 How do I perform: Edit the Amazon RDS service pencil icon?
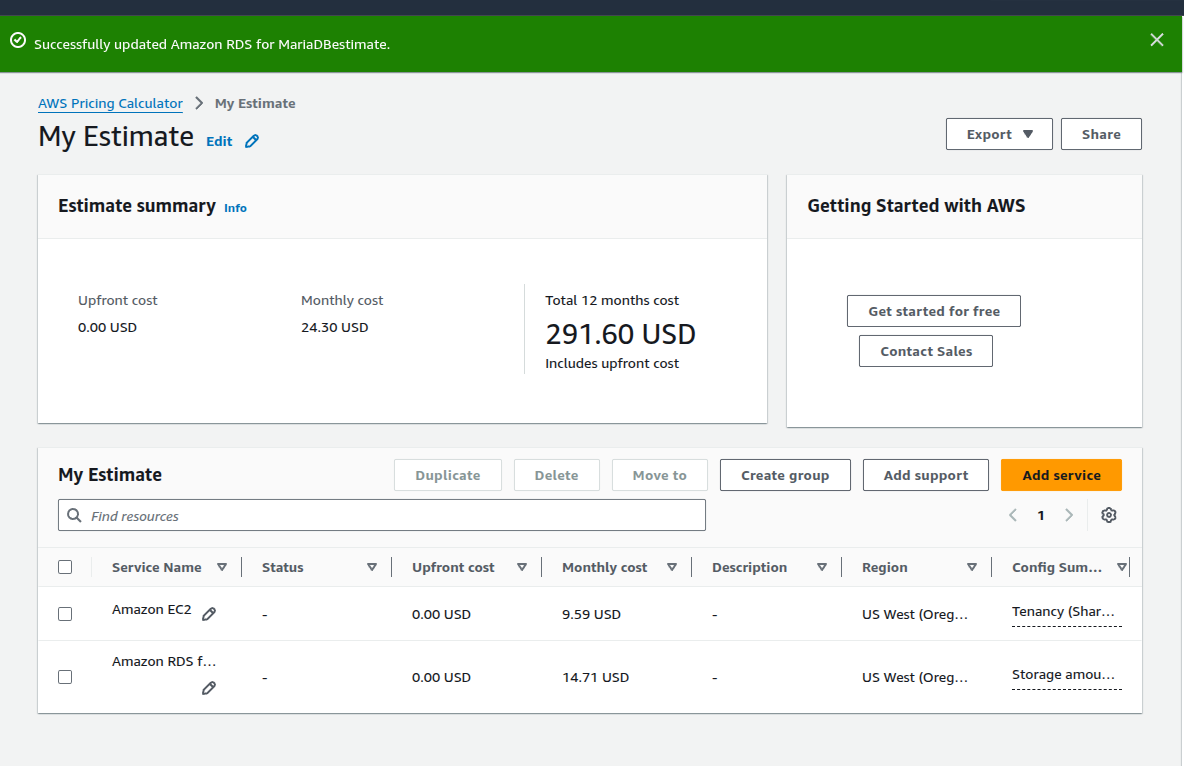pyautogui.click(x=209, y=688)
